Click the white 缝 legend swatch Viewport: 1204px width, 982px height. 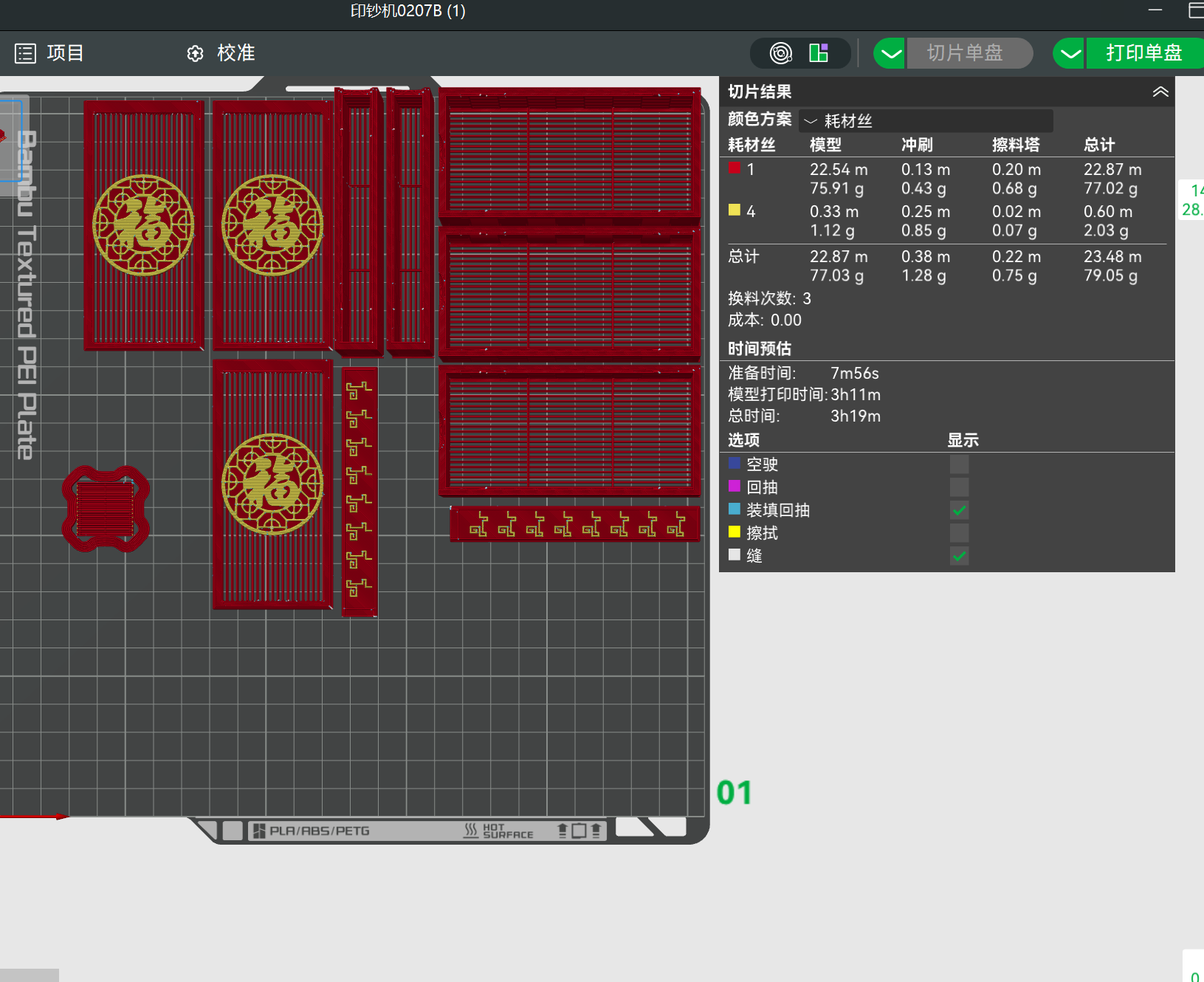tap(735, 554)
